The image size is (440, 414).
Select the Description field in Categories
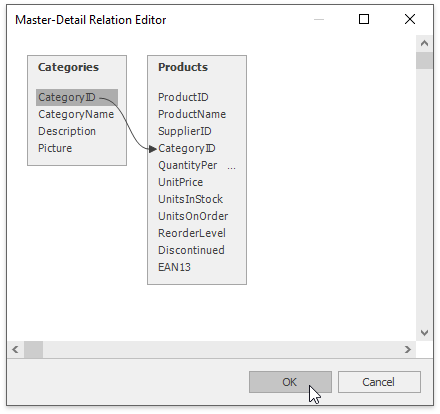pyautogui.click(x=67, y=131)
